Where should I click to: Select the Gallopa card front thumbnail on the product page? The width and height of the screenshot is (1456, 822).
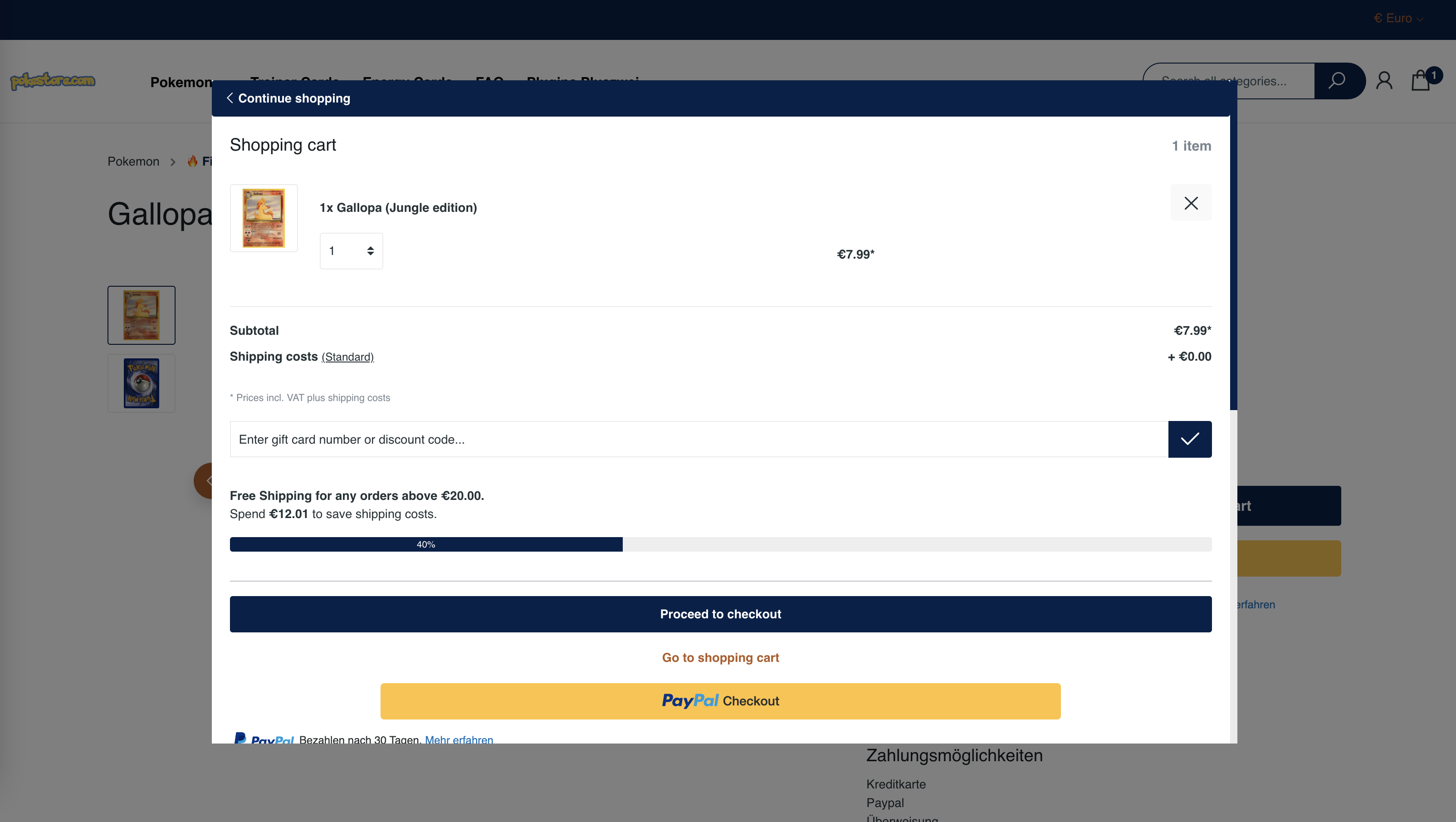point(142,315)
